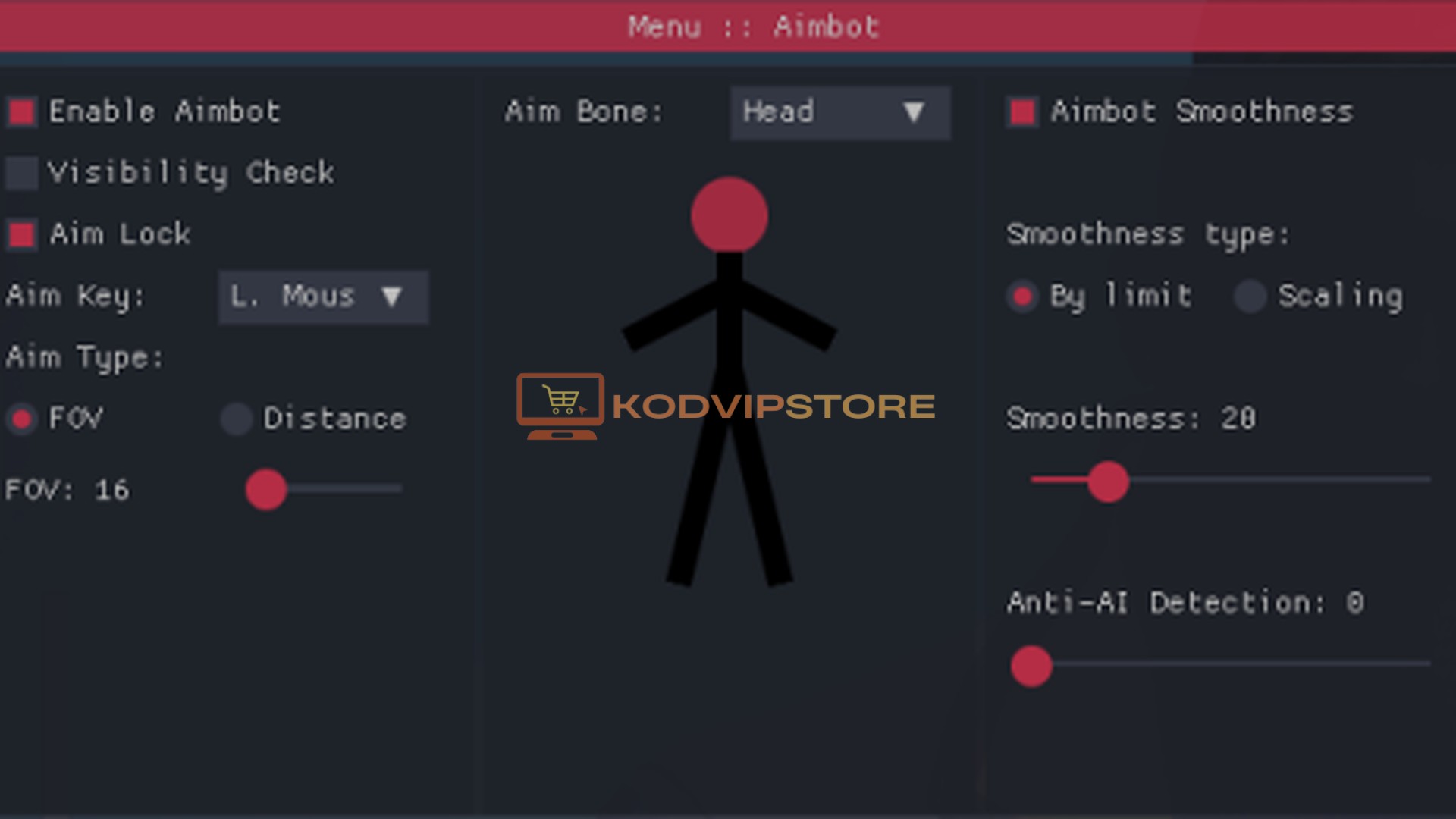The image size is (1456, 819).
Task: Toggle the Aim Lock checkbox
Action: [22, 234]
